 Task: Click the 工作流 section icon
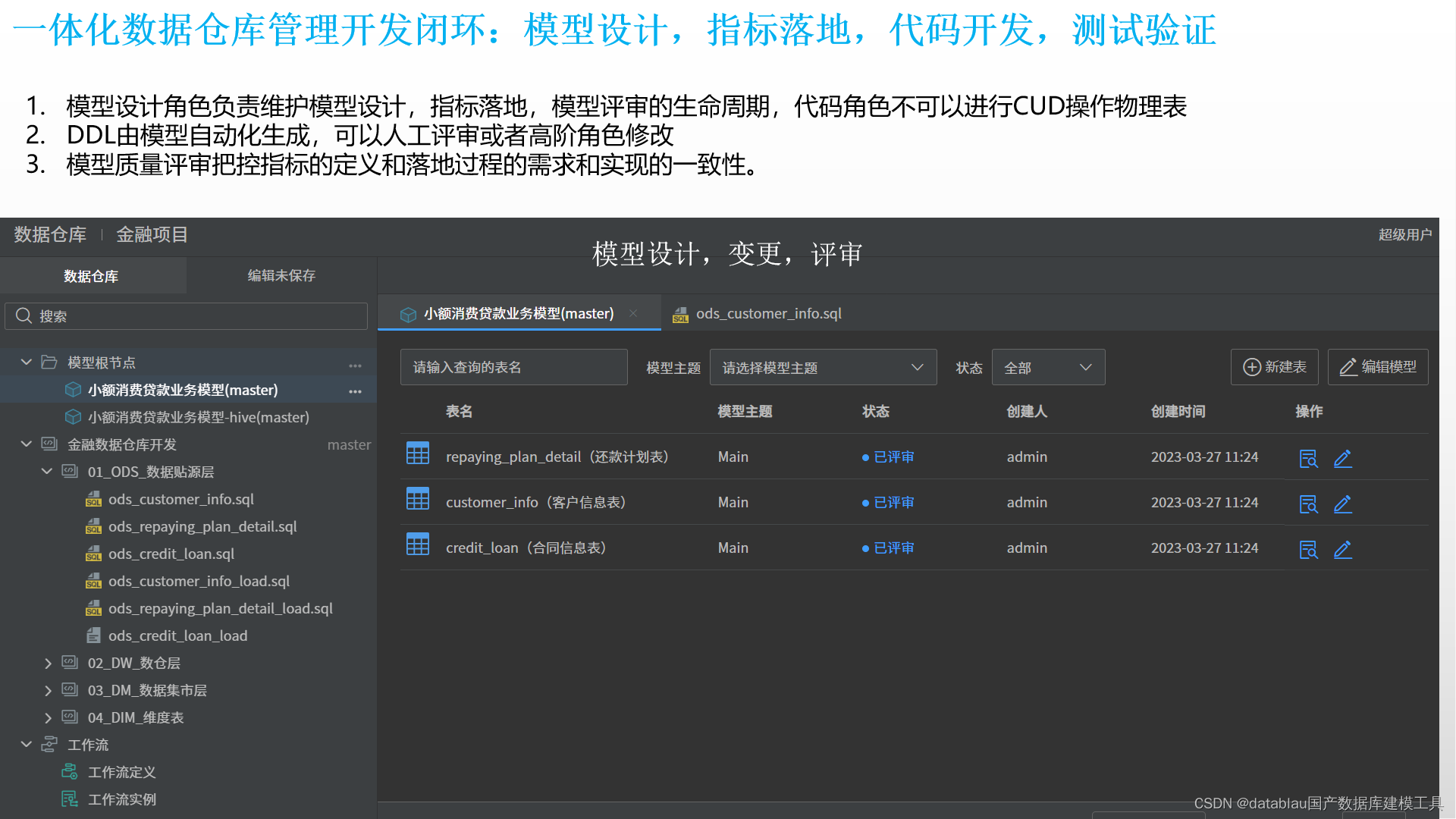49,744
